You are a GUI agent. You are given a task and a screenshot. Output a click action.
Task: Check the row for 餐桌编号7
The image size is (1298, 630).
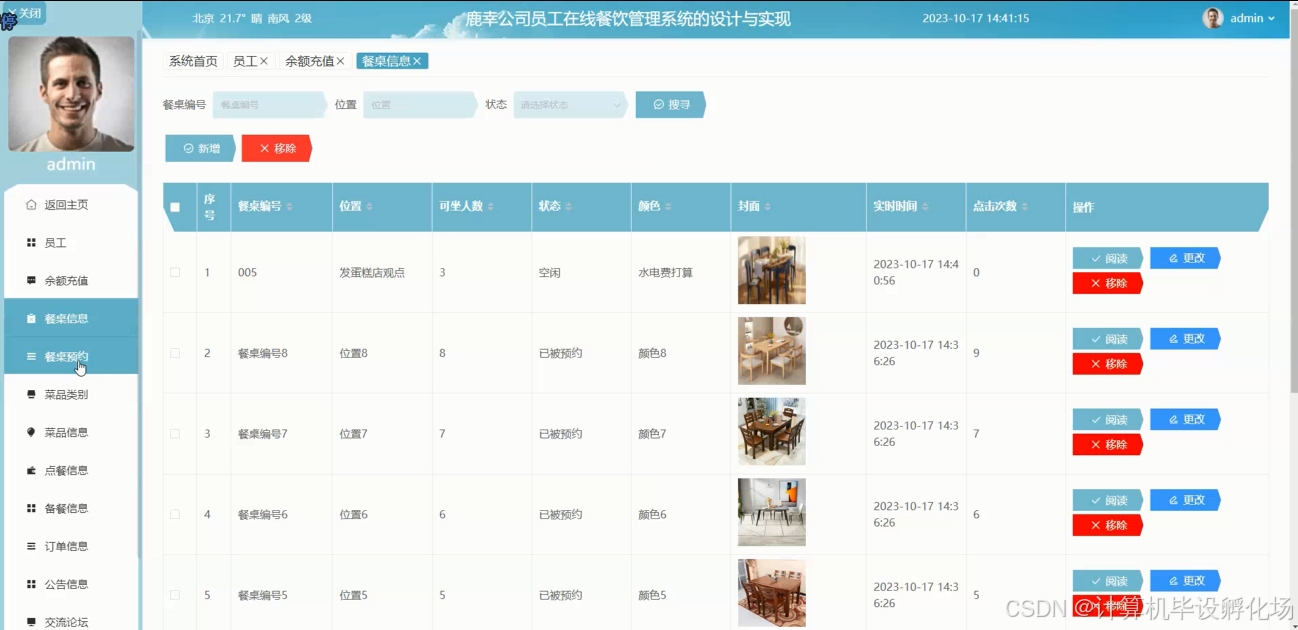[x=175, y=434]
